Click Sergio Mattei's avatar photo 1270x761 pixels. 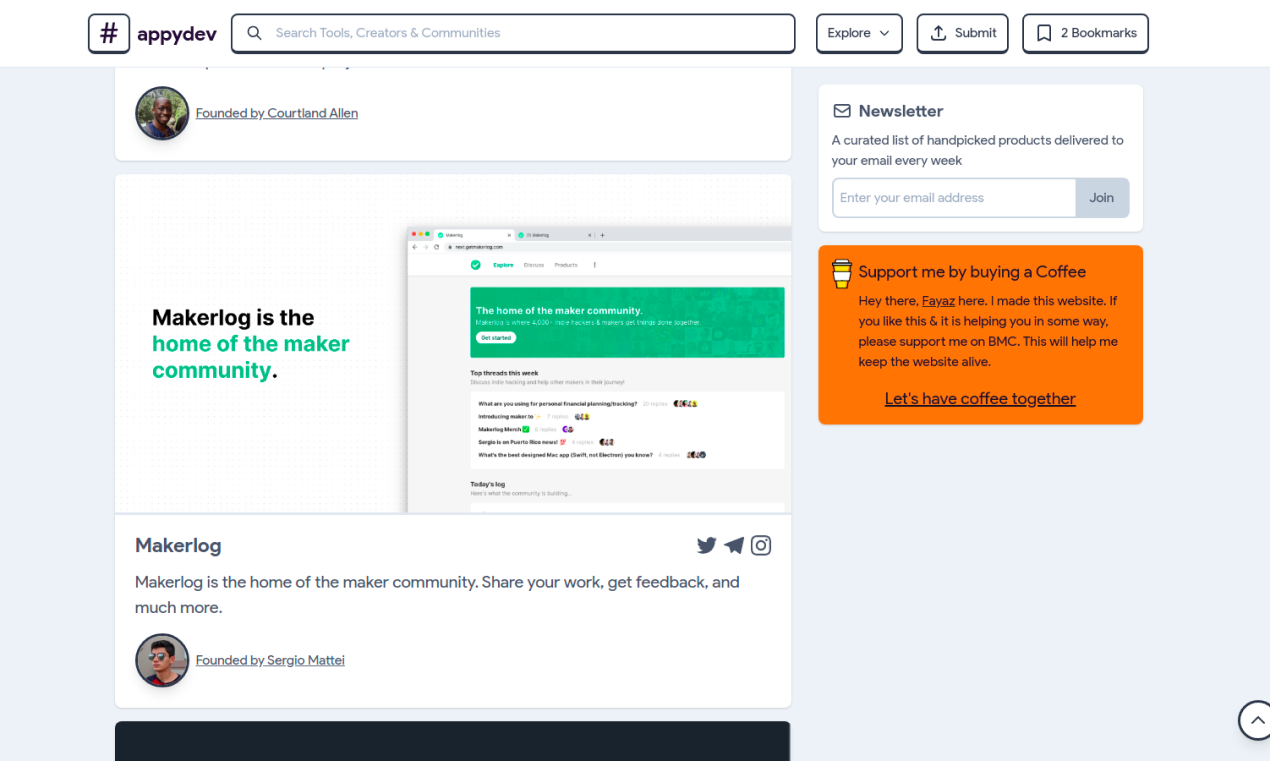point(161,660)
